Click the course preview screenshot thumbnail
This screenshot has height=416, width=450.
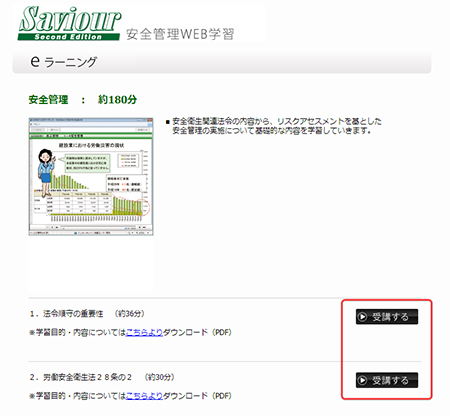click(x=91, y=176)
